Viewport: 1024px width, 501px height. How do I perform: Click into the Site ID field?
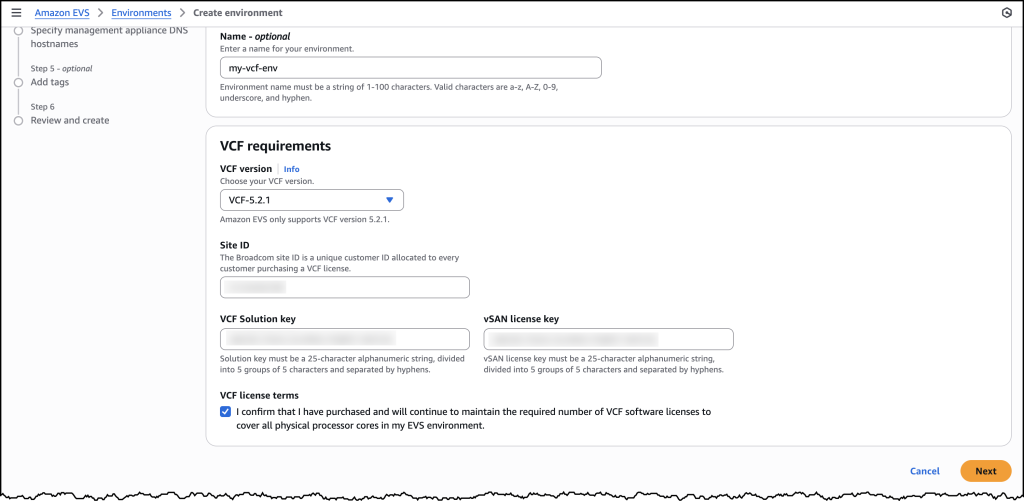click(344, 288)
